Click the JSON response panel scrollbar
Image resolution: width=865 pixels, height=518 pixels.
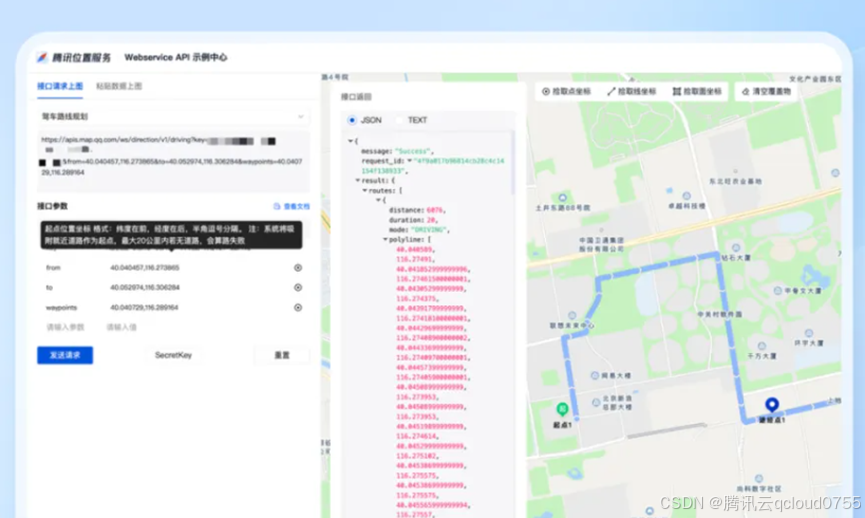coord(512,163)
